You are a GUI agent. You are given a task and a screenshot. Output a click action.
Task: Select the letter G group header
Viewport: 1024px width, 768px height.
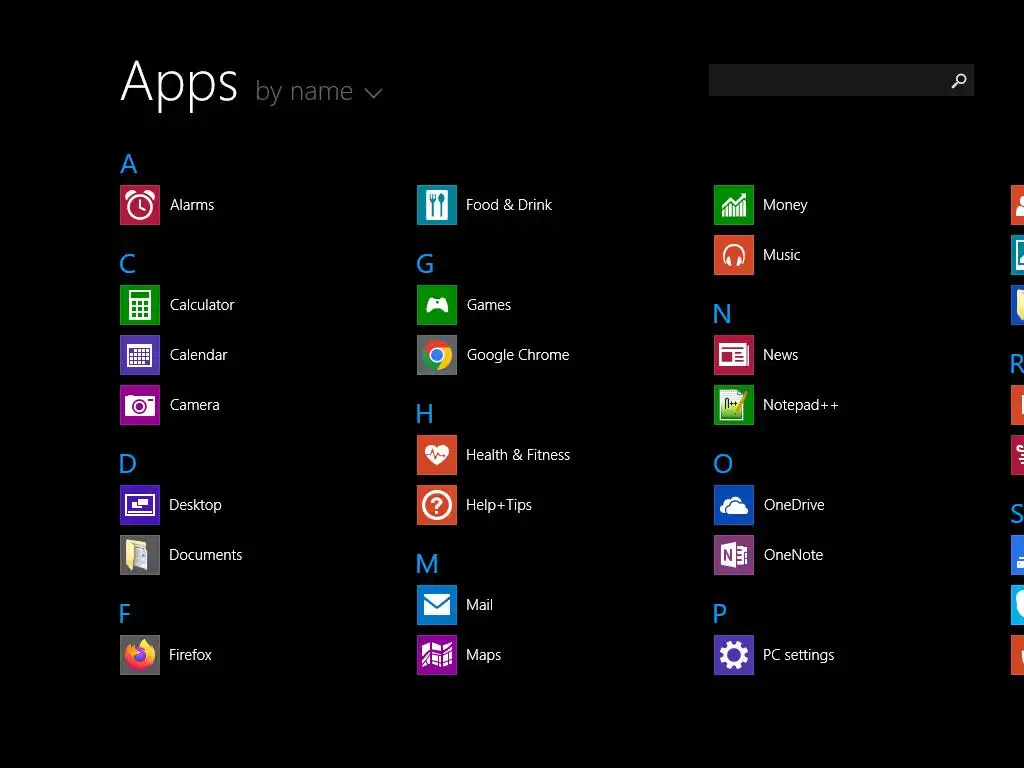click(x=425, y=264)
